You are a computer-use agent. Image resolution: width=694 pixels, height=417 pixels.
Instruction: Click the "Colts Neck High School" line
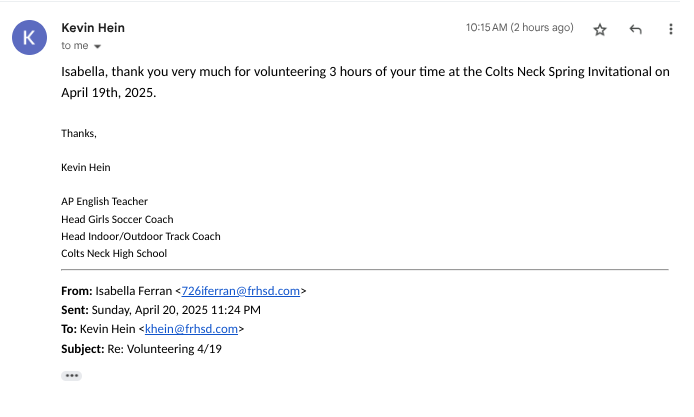(x=114, y=253)
